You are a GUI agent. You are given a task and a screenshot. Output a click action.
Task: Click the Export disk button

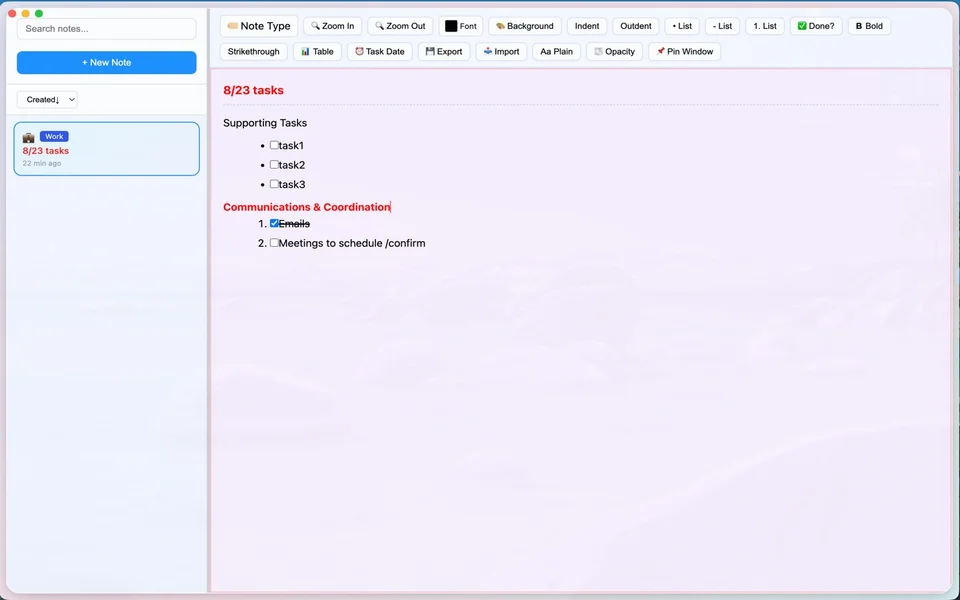[x=444, y=51]
